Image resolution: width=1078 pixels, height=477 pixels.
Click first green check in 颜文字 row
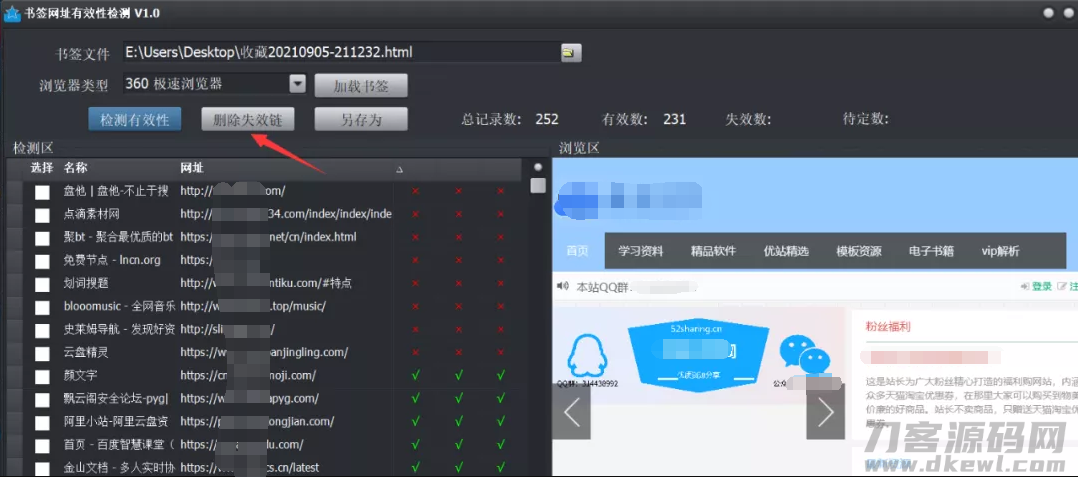point(415,376)
